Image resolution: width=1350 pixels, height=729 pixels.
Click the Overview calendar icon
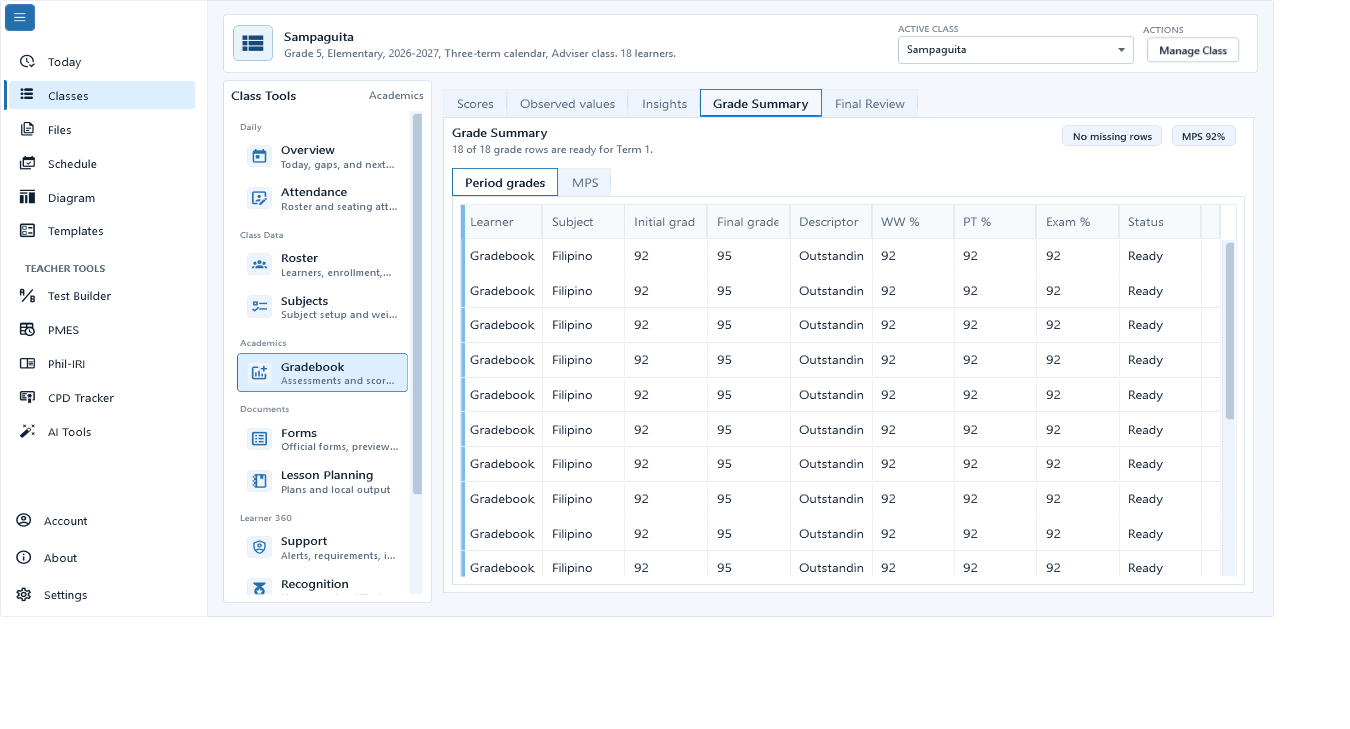pyautogui.click(x=259, y=156)
